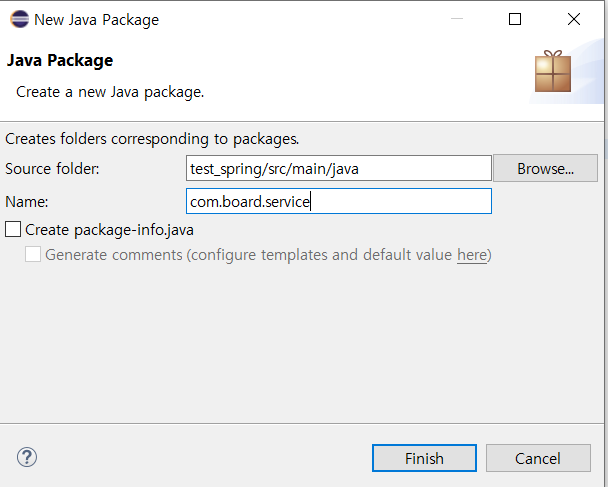The width and height of the screenshot is (608, 487).
Task: Click 'Create a new Java package.' description
Action: click(110, 92)
